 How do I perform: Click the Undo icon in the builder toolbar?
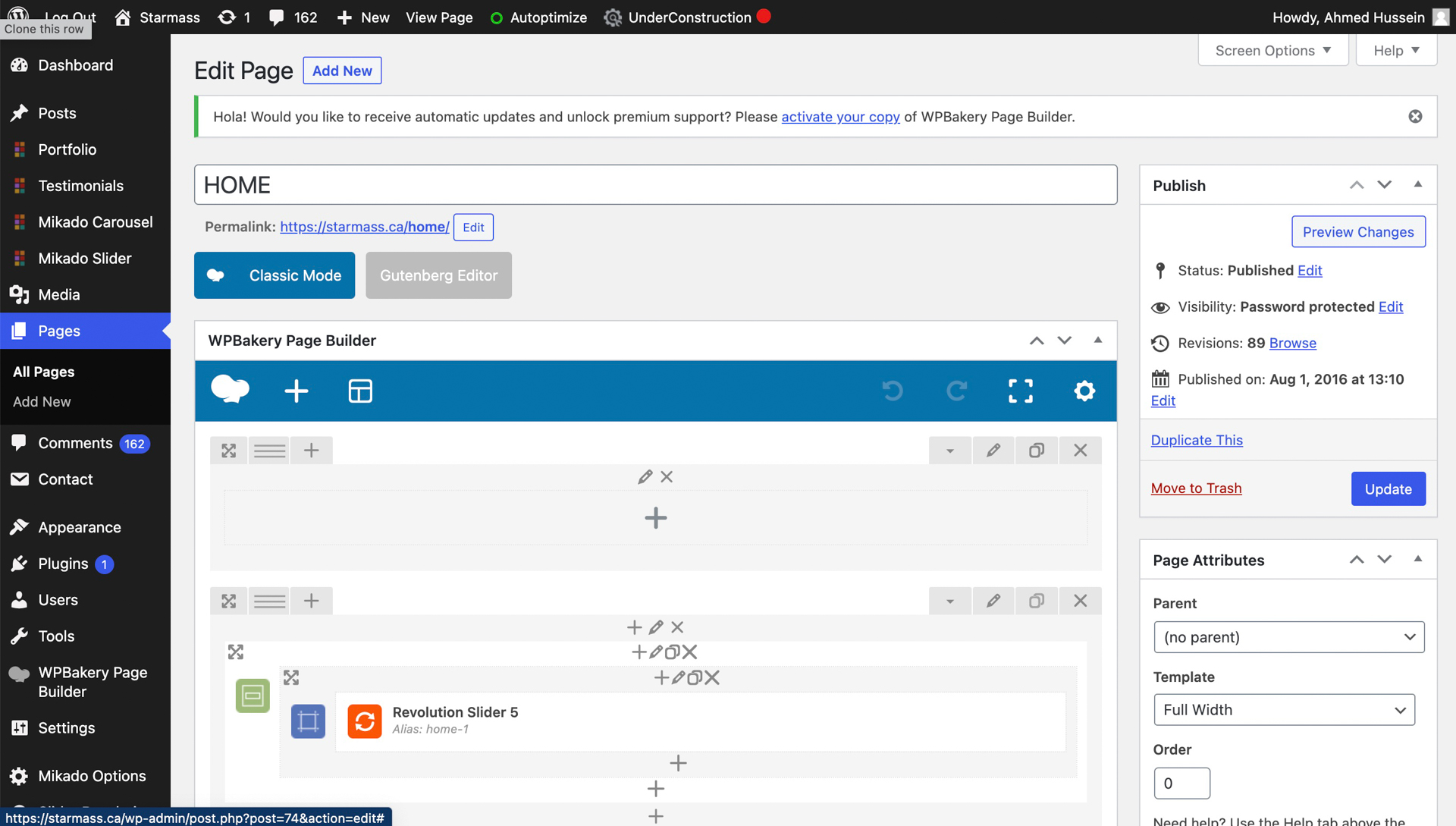pos(893,391)
